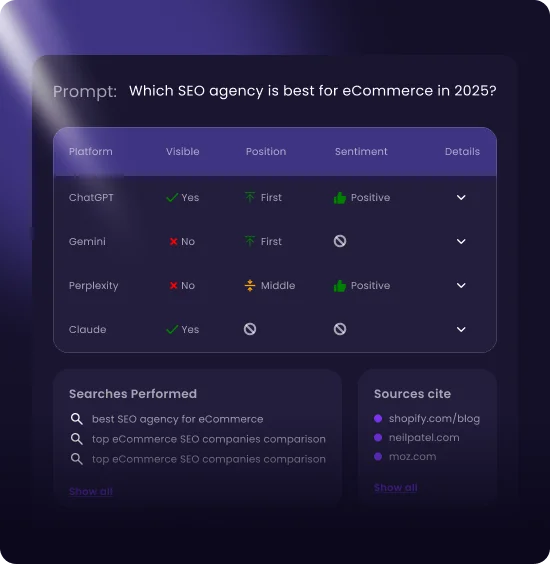The image size is (550, 564).
Task: Click the 'Searches Performed' heading
Action: coord(133,394)
